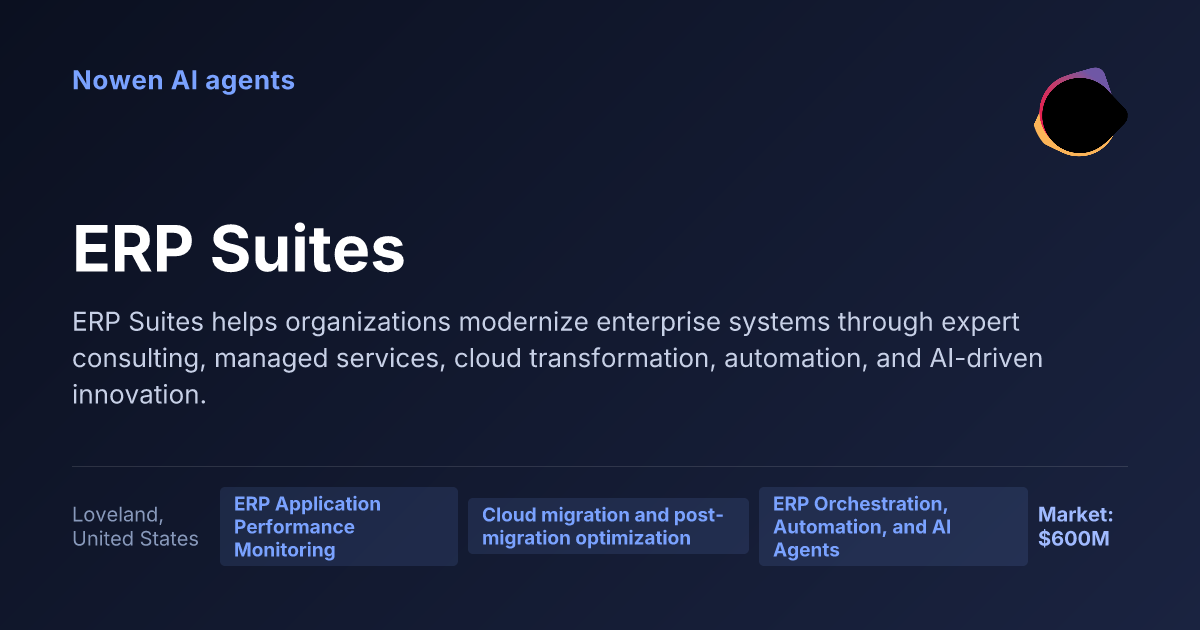
Task: Click the ERP Suites description paragraph
Action: 558,358
